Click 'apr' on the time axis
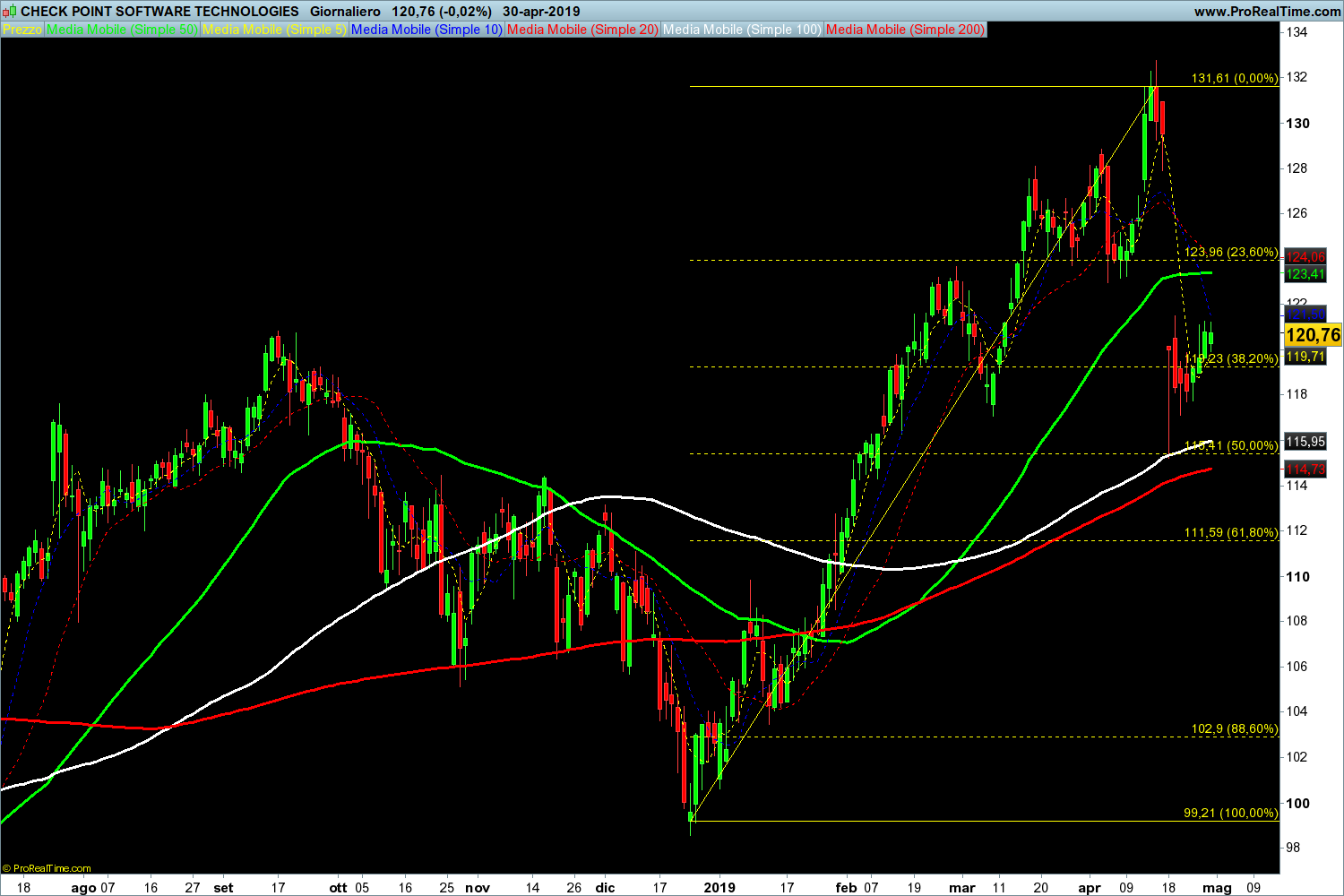The width and height of the screenshot is (1344, 896). [x=1090, y=888]
